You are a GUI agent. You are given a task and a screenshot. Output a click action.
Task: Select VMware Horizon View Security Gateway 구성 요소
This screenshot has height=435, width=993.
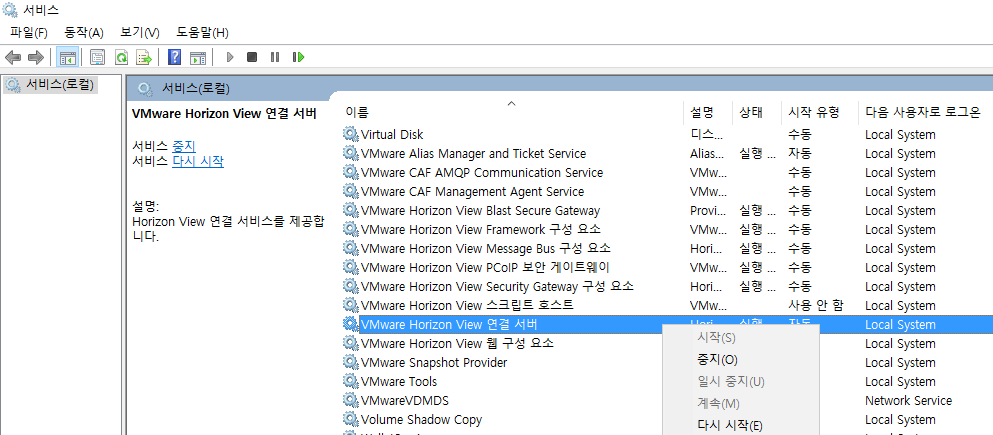point(497,286)
